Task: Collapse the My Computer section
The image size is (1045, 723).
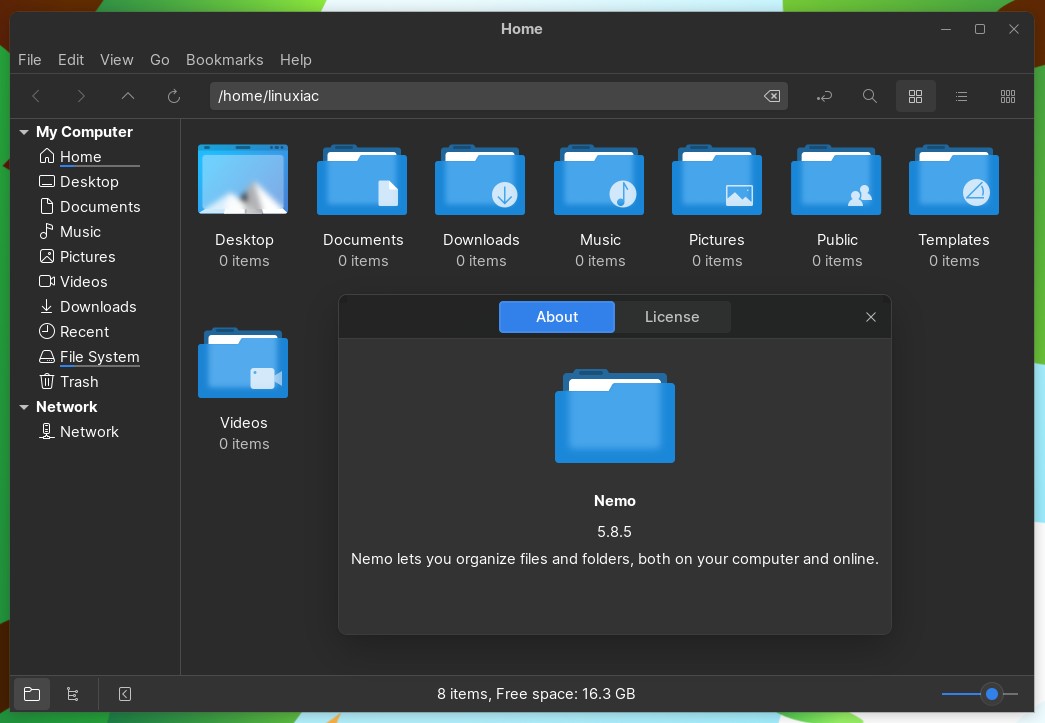Action: pyautogui.click(x=24, y=132)
